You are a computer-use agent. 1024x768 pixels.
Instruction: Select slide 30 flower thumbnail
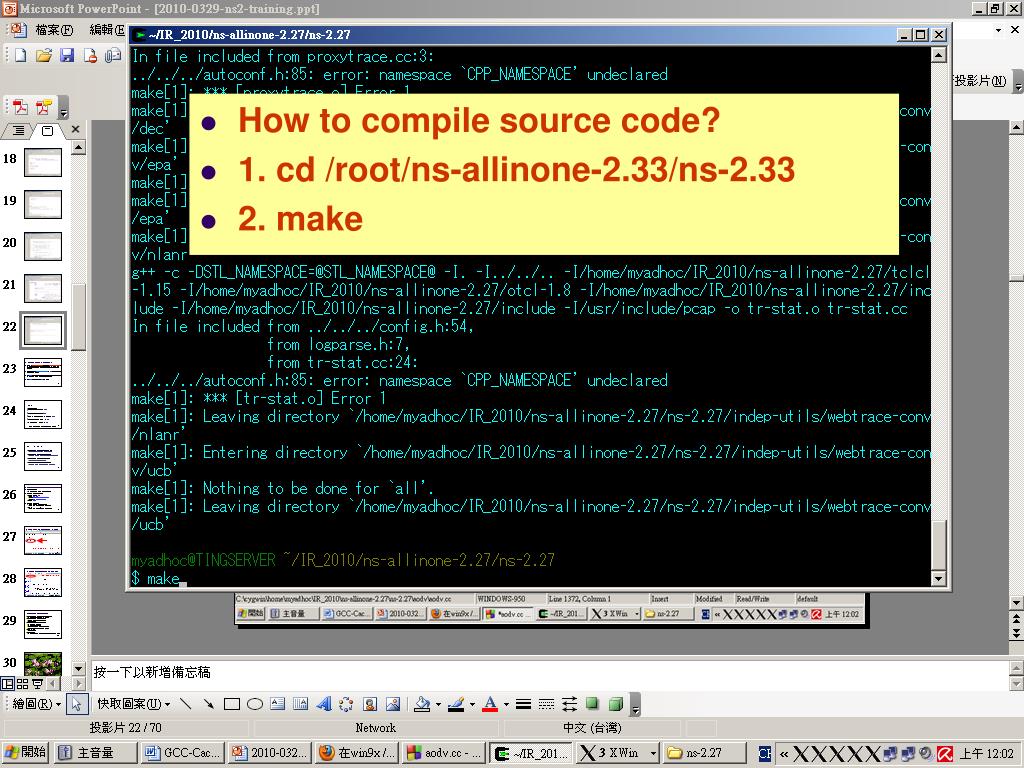[x=42, y=664]
